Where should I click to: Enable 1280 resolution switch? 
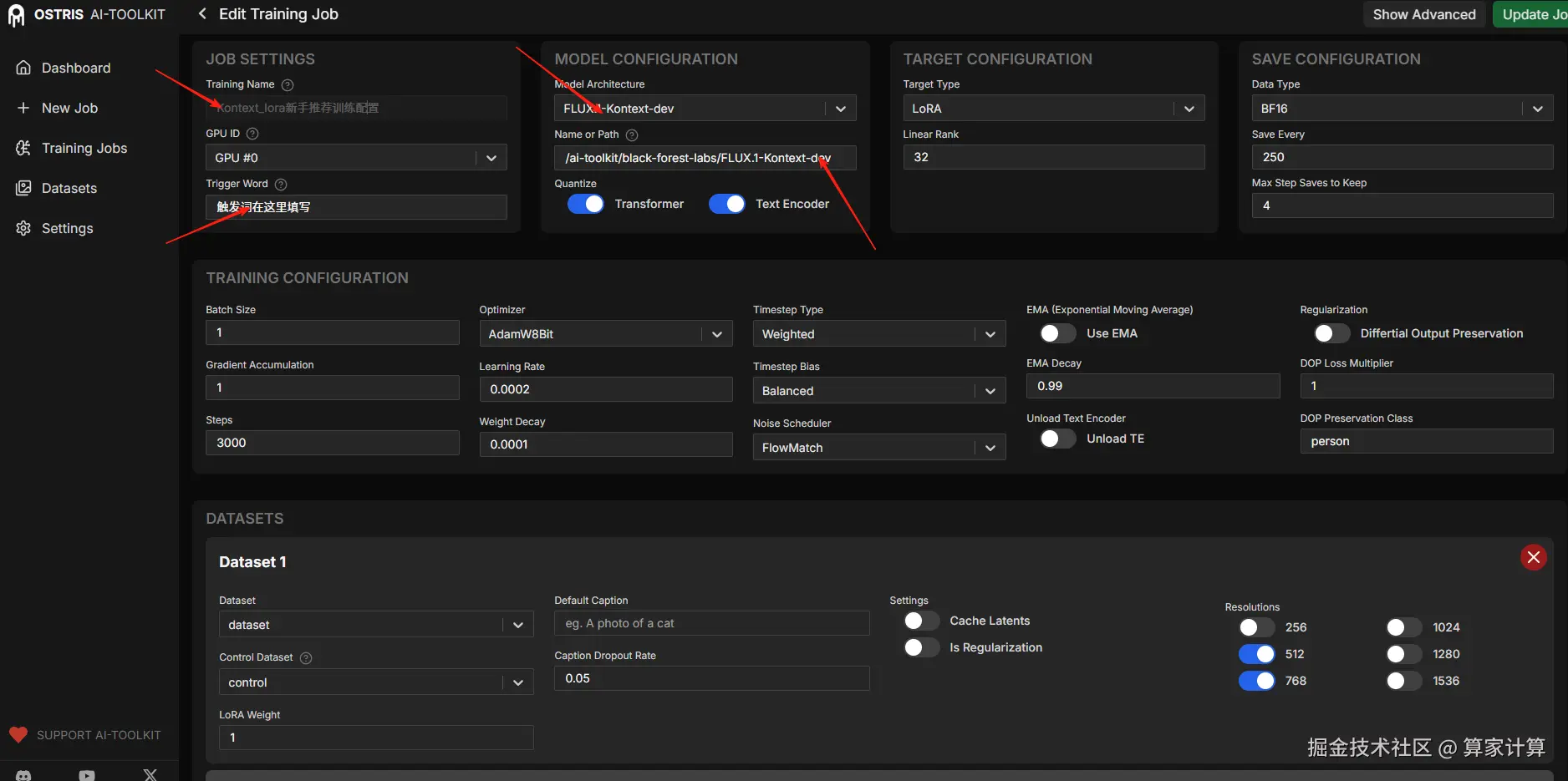[x=1403, y=654]
